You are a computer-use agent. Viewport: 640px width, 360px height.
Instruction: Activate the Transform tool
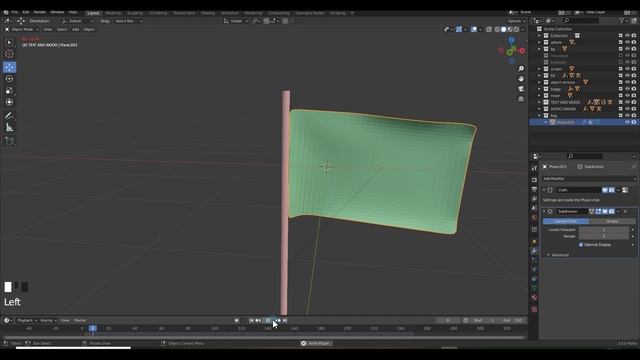[9, 102]
